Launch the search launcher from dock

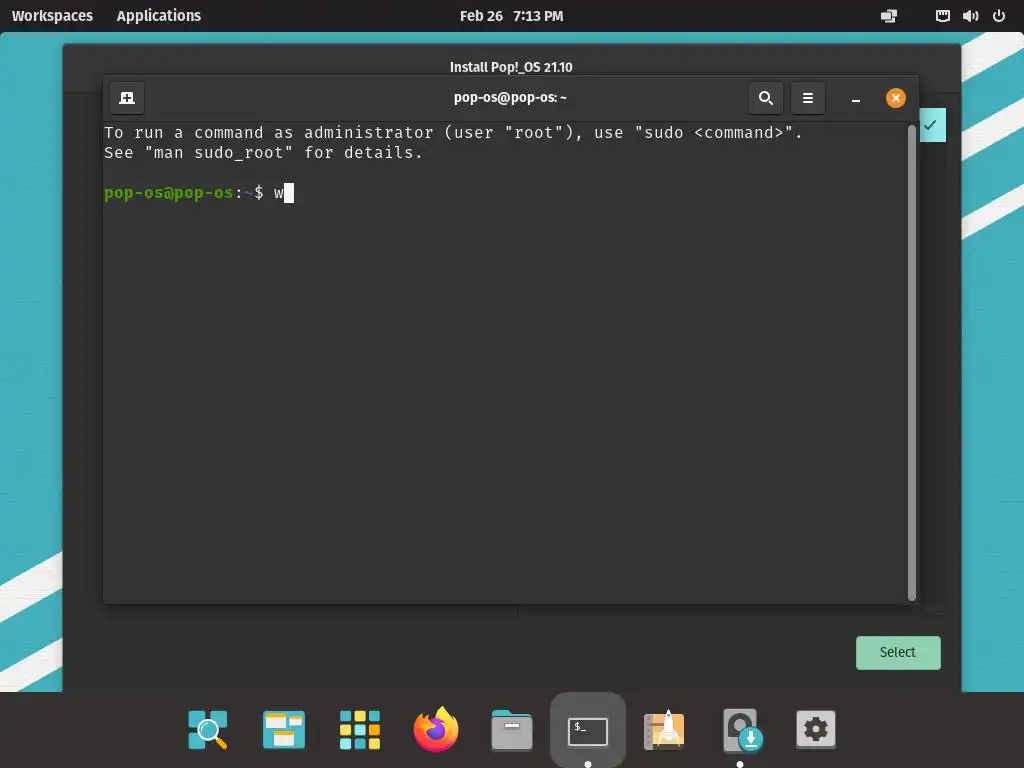point(208,729)
